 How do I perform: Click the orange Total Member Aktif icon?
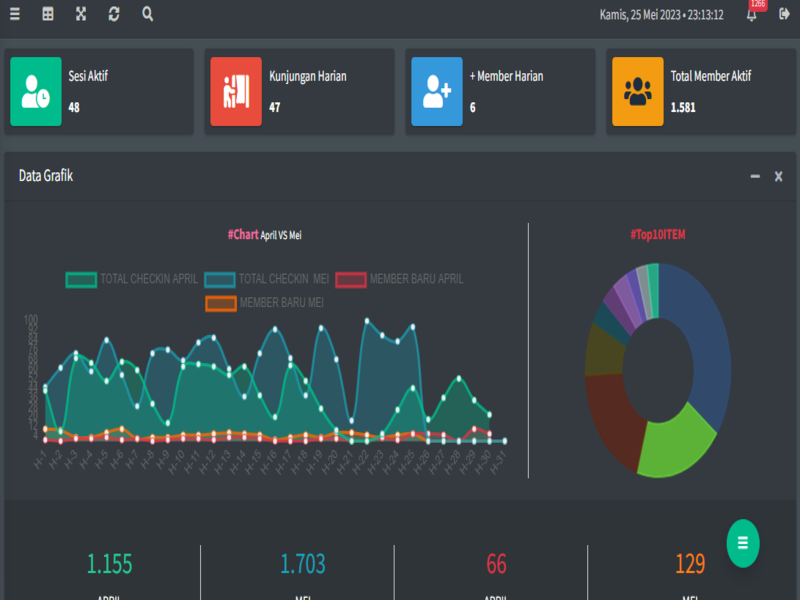(638, 91)
